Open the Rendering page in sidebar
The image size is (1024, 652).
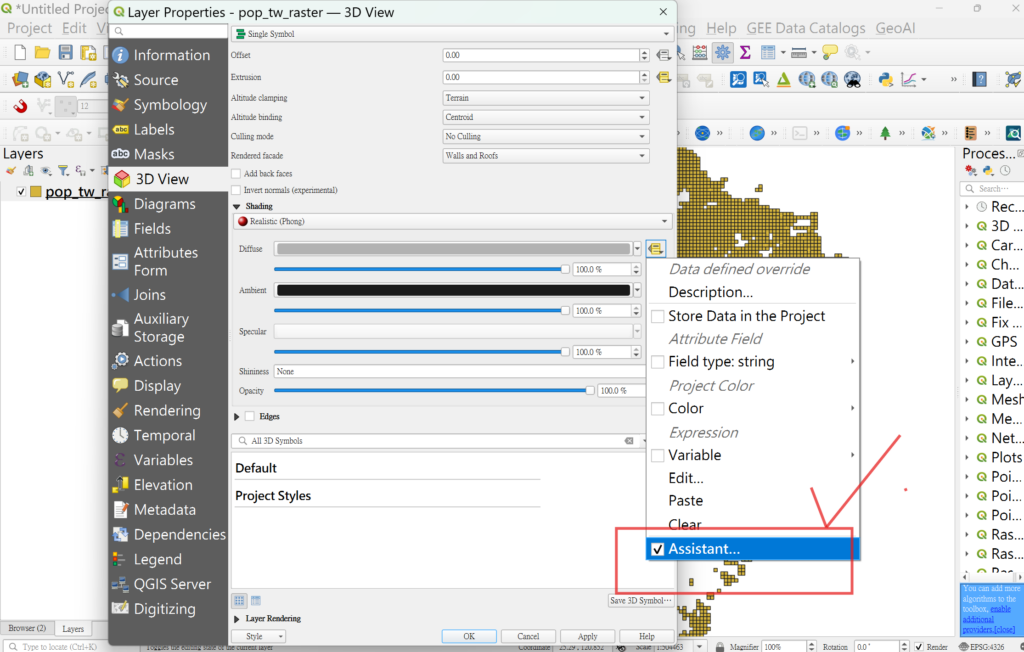click(168, 410)
